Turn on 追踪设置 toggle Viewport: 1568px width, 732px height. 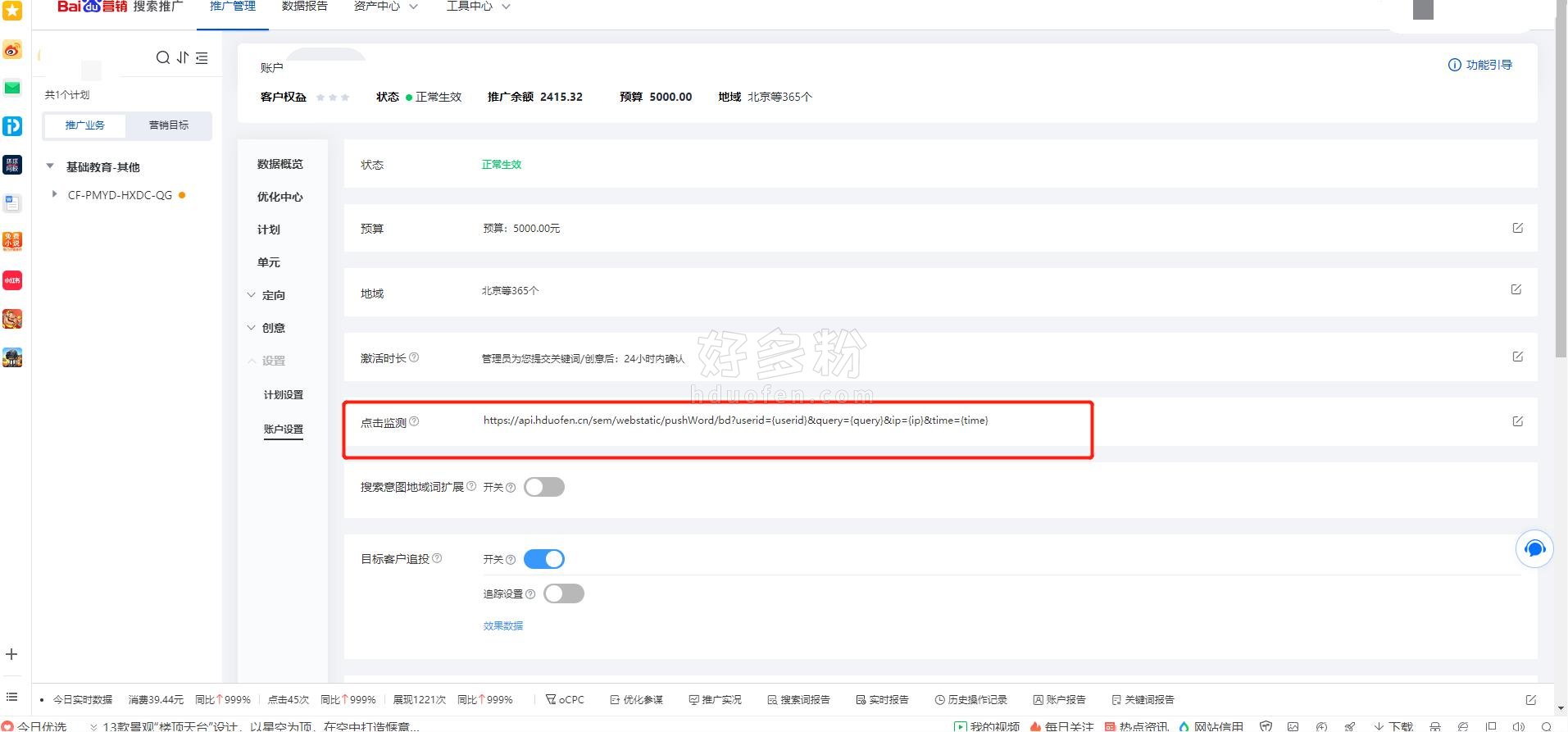pyautogui.click(x=564, y=593)
